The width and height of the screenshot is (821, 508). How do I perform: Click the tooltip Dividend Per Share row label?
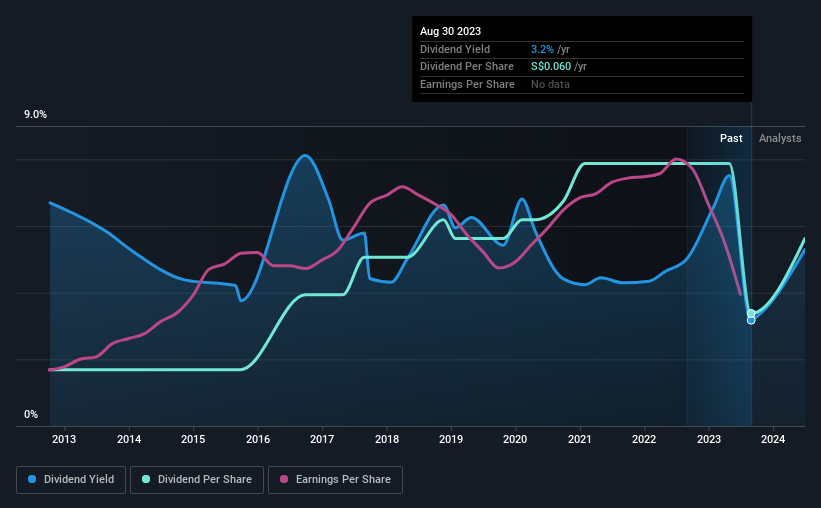coord(467,67)
